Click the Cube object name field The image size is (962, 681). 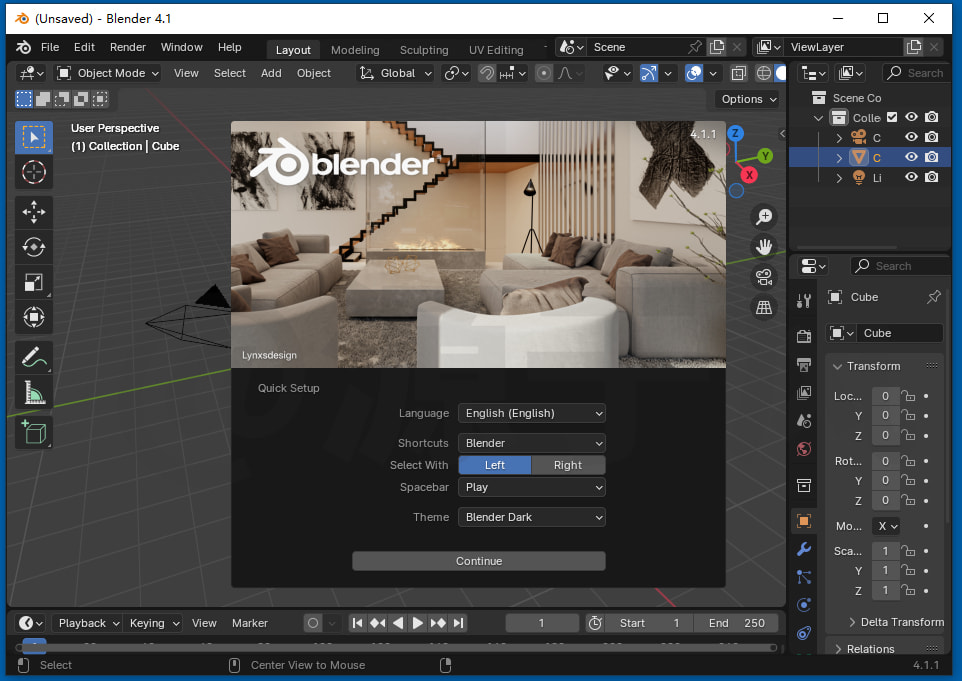click(x=899, y=333)
